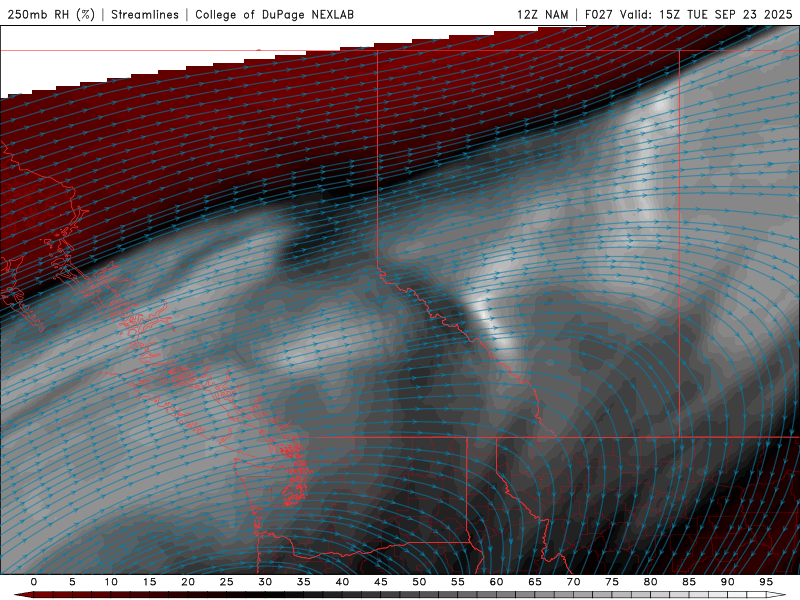Click the colorbar label "15"
The width and height of the screenshot is (800, 600).
[x=149, y=582]
